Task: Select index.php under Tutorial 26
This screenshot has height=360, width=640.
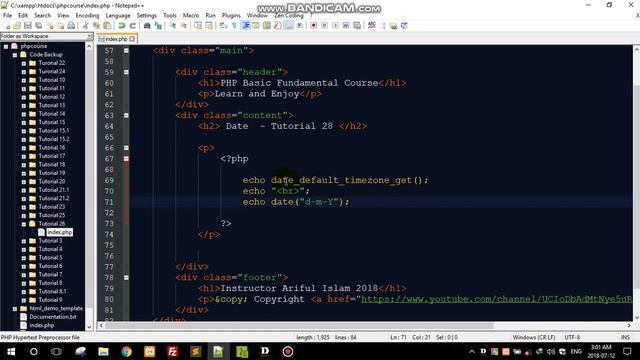Action: click(60, 232)
